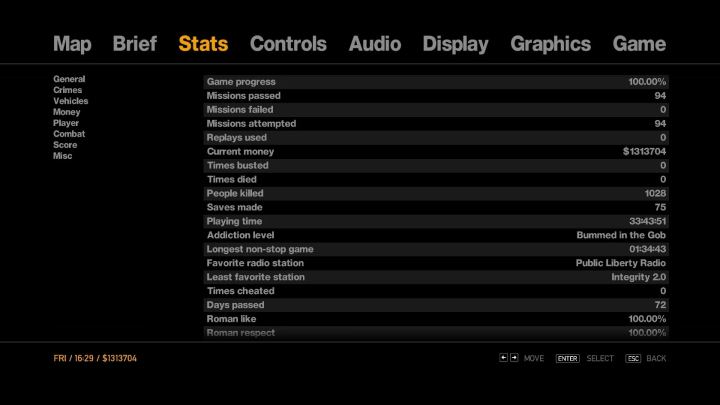Click the 72 days passed value
The image size is (720, 405).
coord(660,305)
